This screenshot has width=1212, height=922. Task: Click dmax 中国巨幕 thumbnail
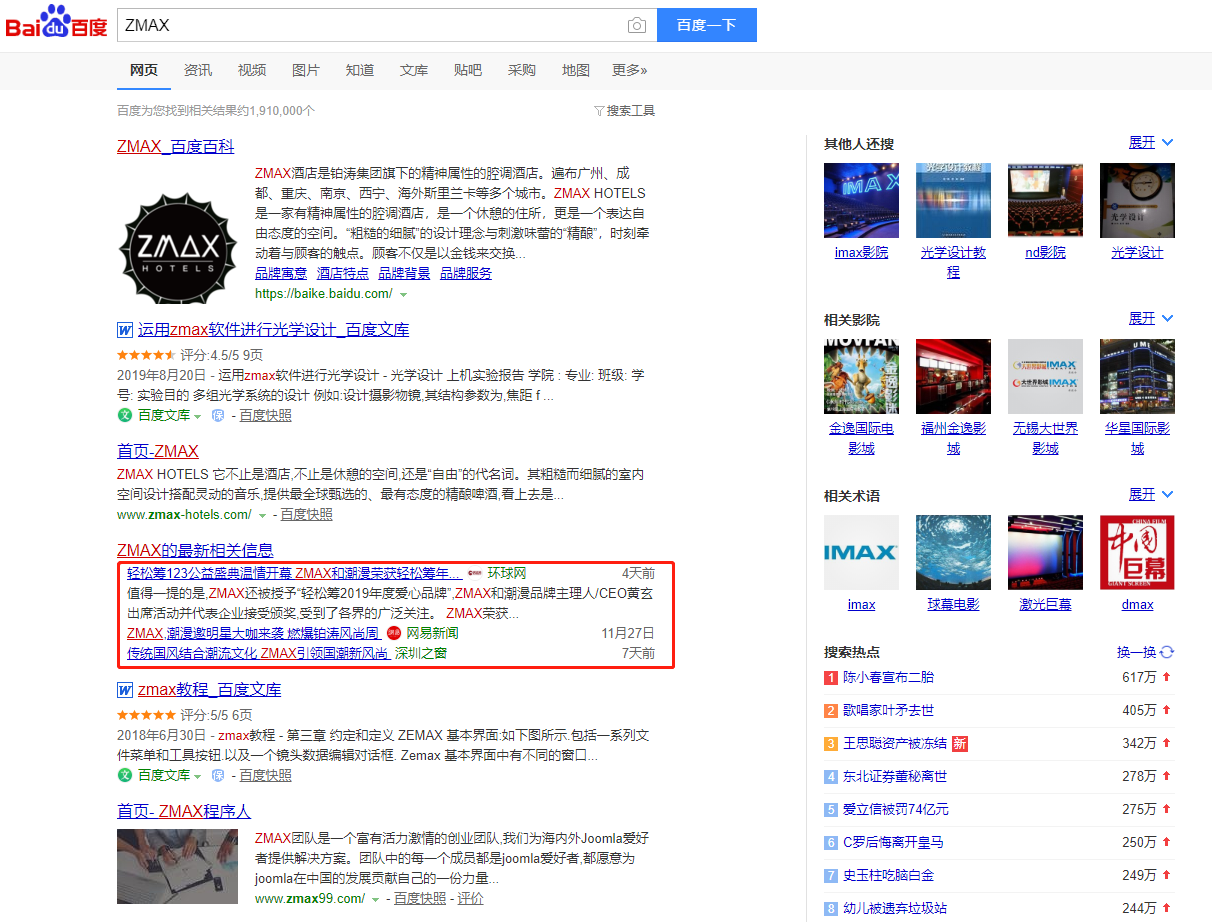(1137, 552)
